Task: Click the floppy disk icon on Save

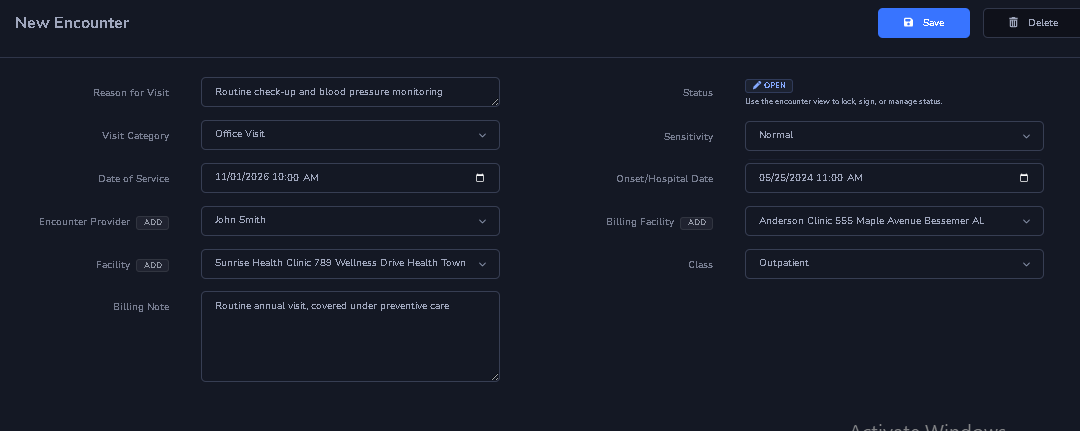Action: pyautogui.click(x=908, y=23)
